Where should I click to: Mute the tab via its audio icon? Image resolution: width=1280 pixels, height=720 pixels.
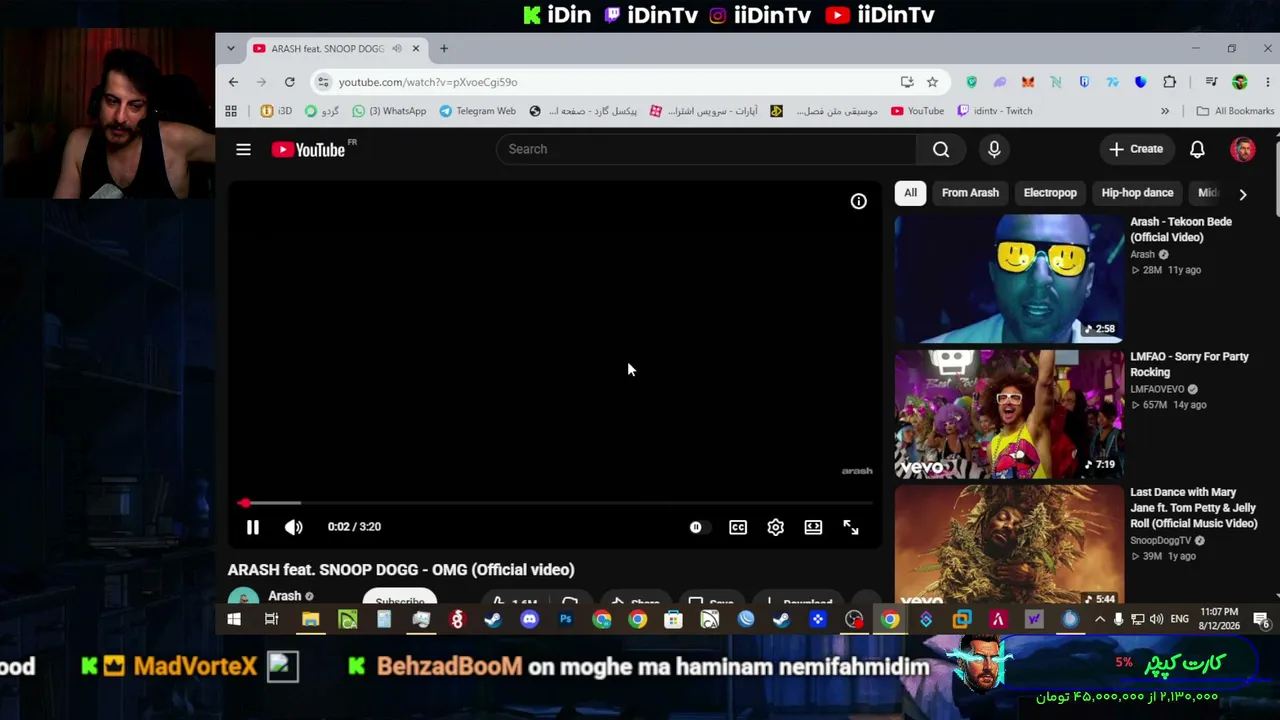pyautogui.click(x=397, y=48)
